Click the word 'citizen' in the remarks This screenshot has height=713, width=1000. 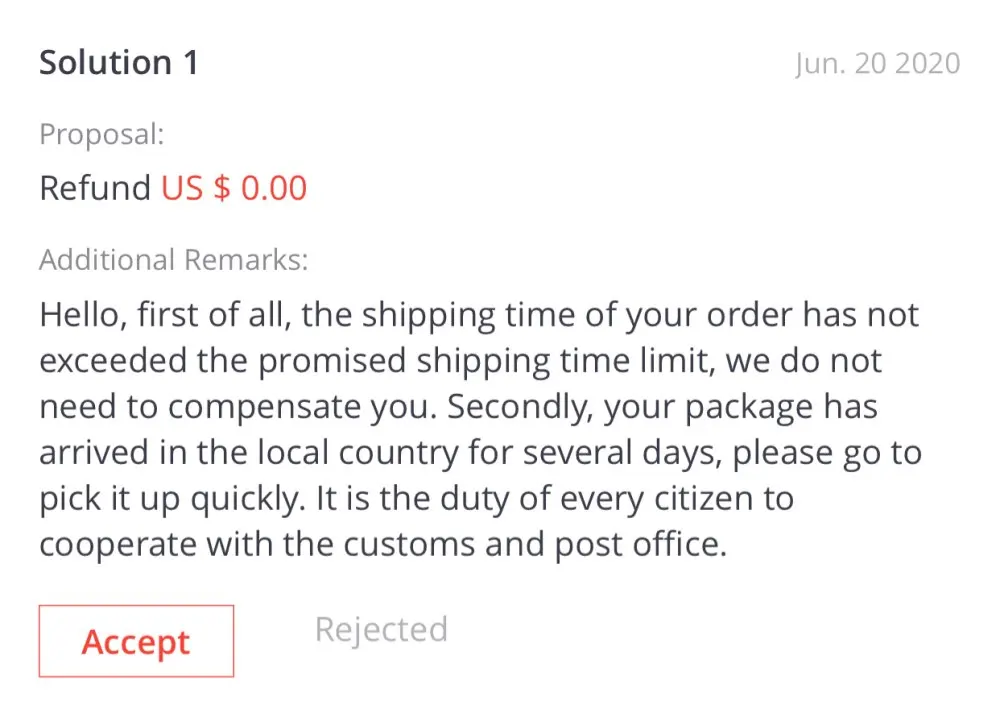pos(639,499)
